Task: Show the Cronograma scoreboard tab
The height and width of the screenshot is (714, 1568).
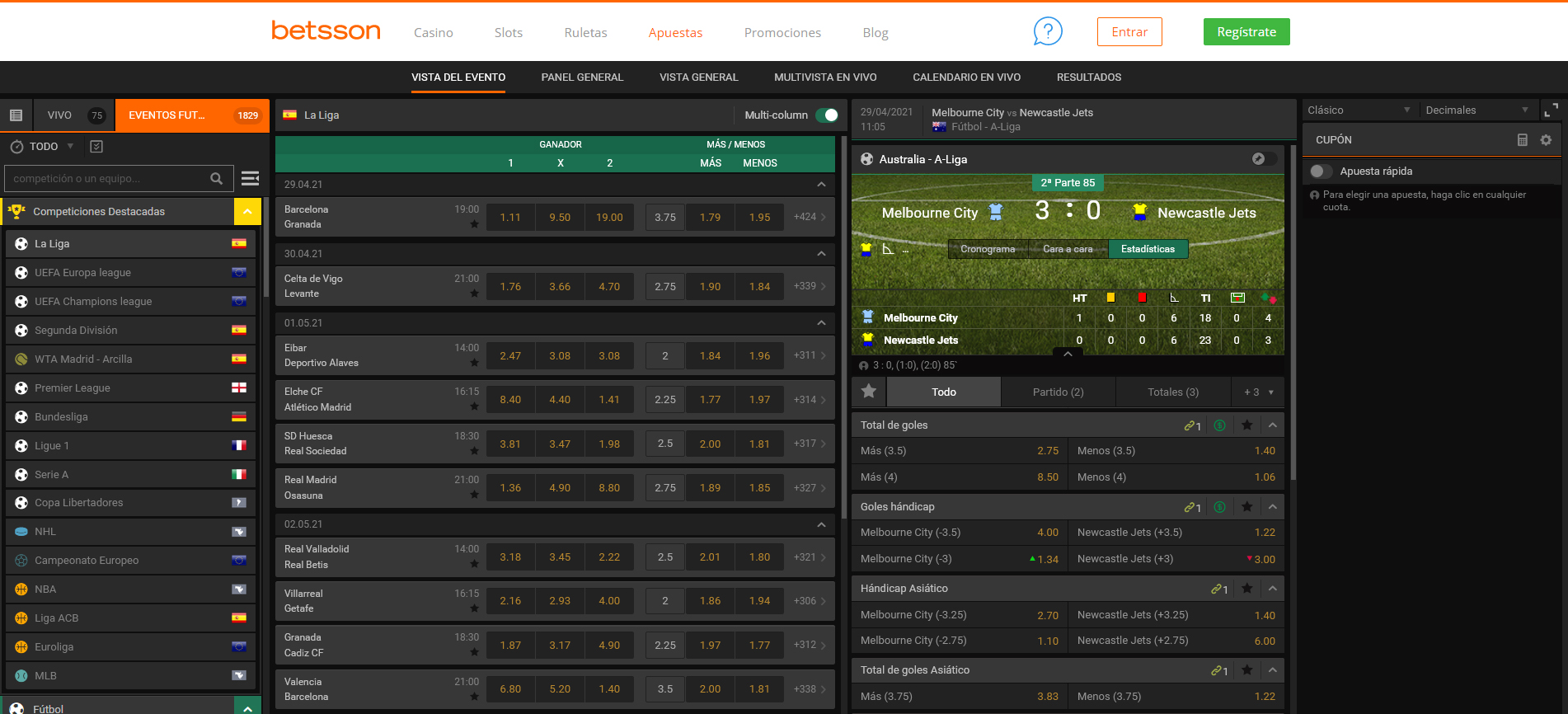Action: click(988, 249)
